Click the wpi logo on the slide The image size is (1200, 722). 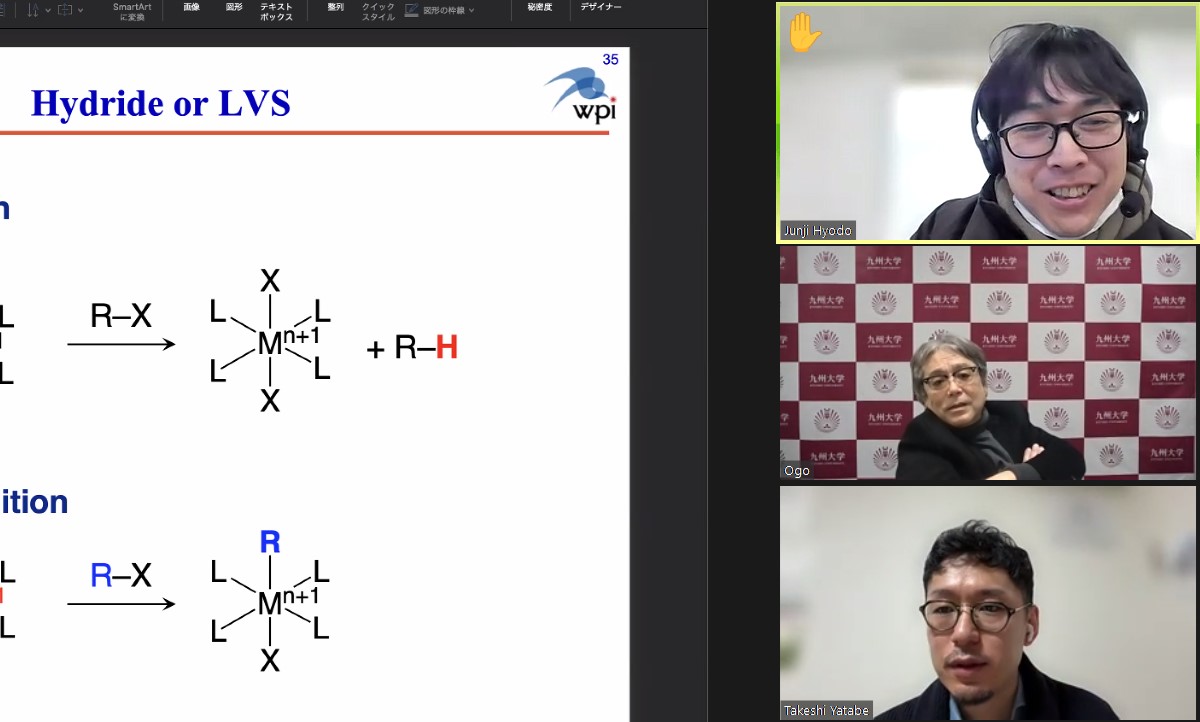(582, 93)
